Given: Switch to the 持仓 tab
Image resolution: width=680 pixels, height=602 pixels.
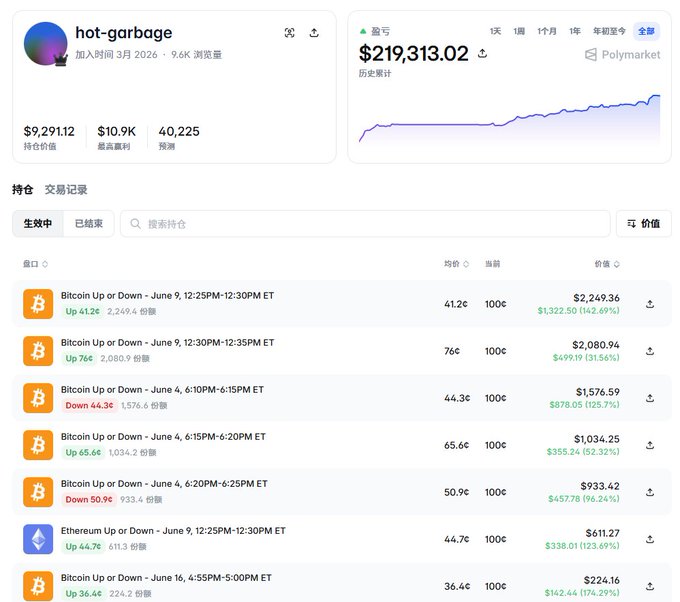Looking at the screenshot, I should coord(23,190).
